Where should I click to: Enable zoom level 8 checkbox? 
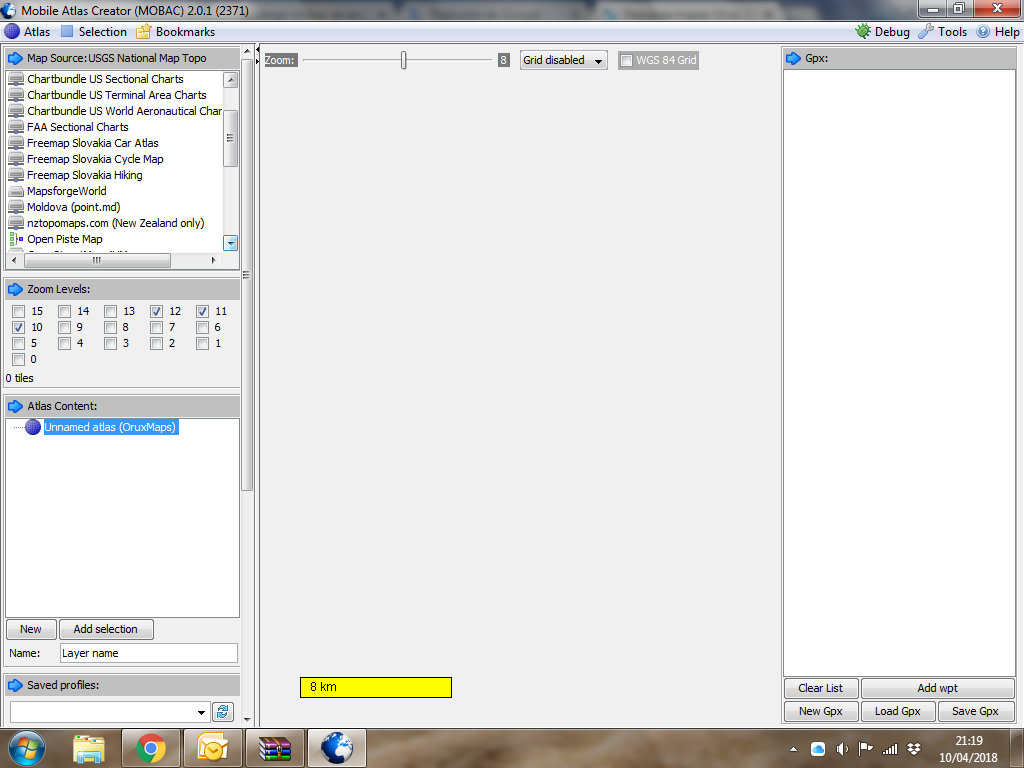[x=110, y=327]
